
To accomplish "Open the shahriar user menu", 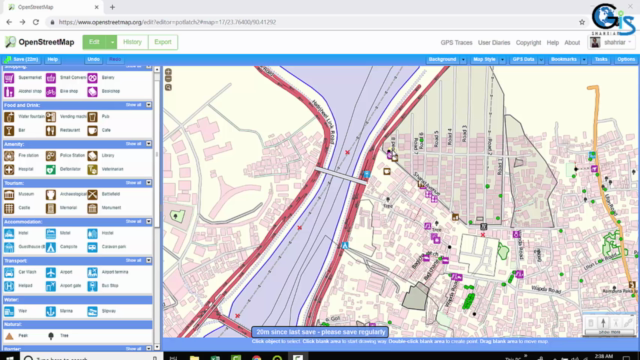I will (x=611, y=42).
